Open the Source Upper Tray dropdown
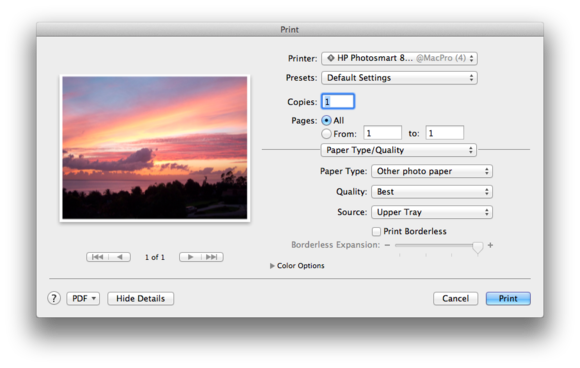This screenshot has width=580, height=368. [x=432, y=212]
